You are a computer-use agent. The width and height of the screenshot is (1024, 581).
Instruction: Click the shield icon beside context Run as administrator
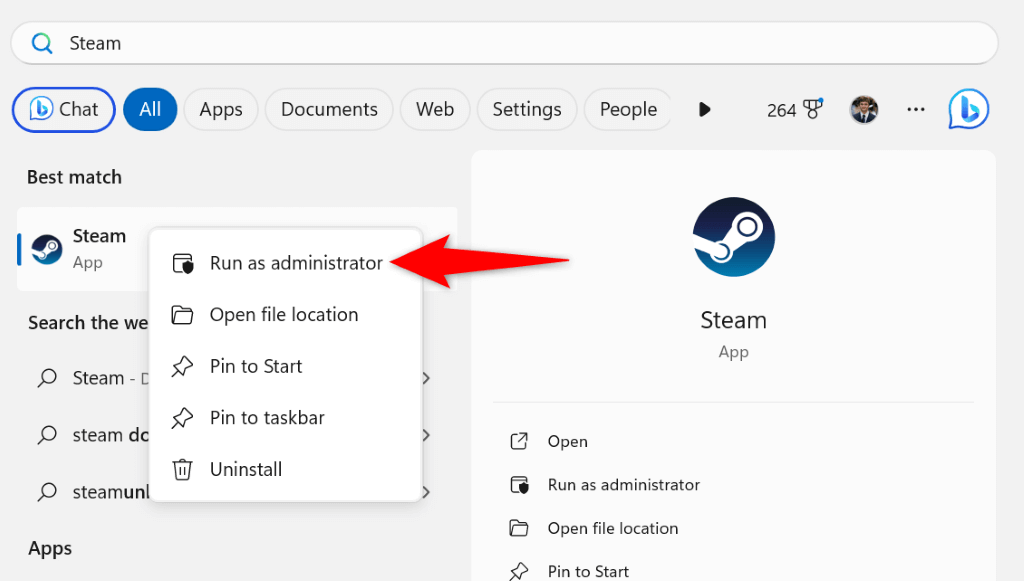pyautogui.click(x=183, y=264)
